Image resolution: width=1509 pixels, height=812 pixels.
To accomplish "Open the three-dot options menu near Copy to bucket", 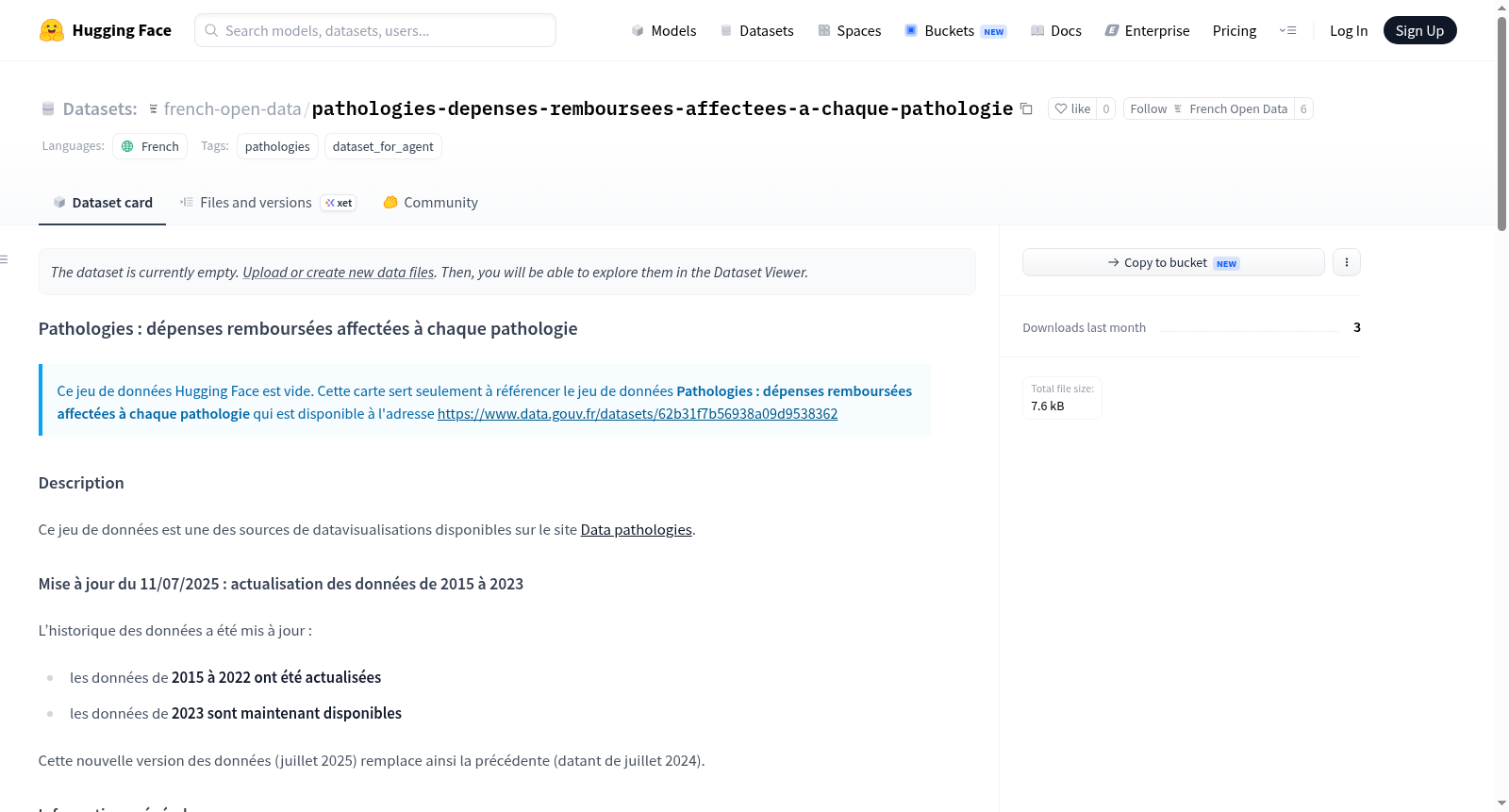I will pyautogui.click(x=1347, y=262).
